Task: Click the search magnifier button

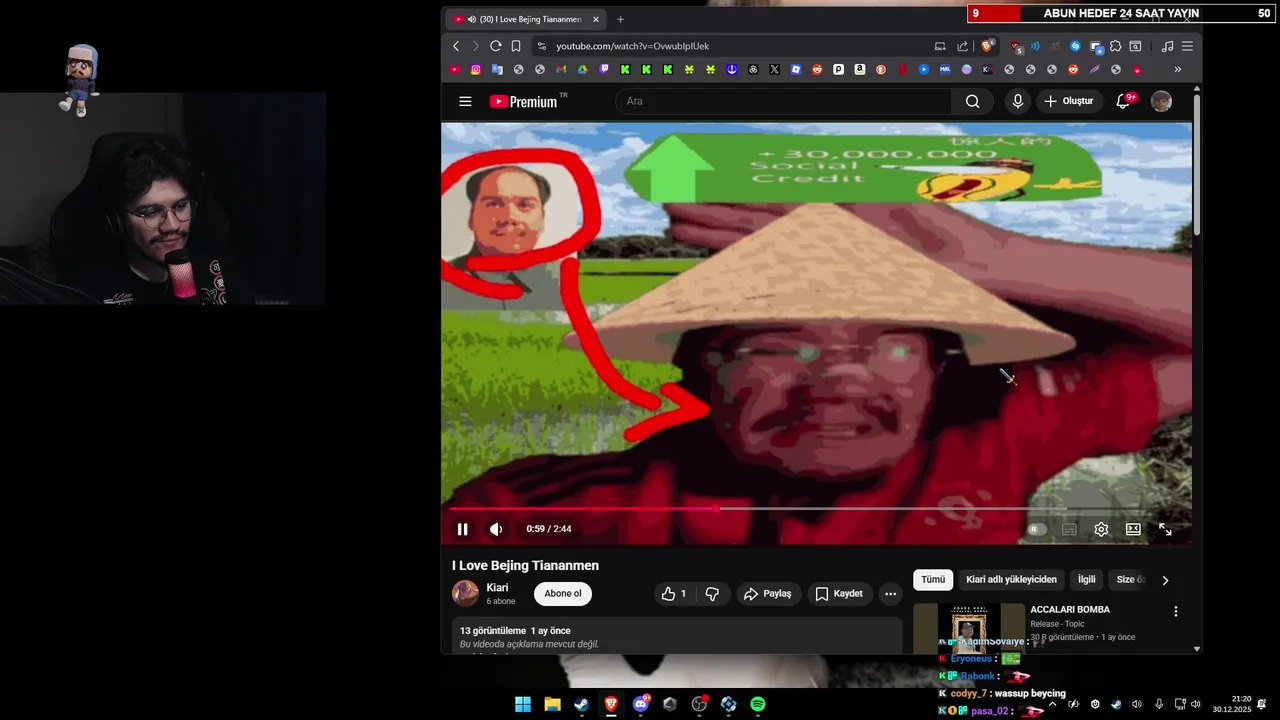Action: [973, 101]
